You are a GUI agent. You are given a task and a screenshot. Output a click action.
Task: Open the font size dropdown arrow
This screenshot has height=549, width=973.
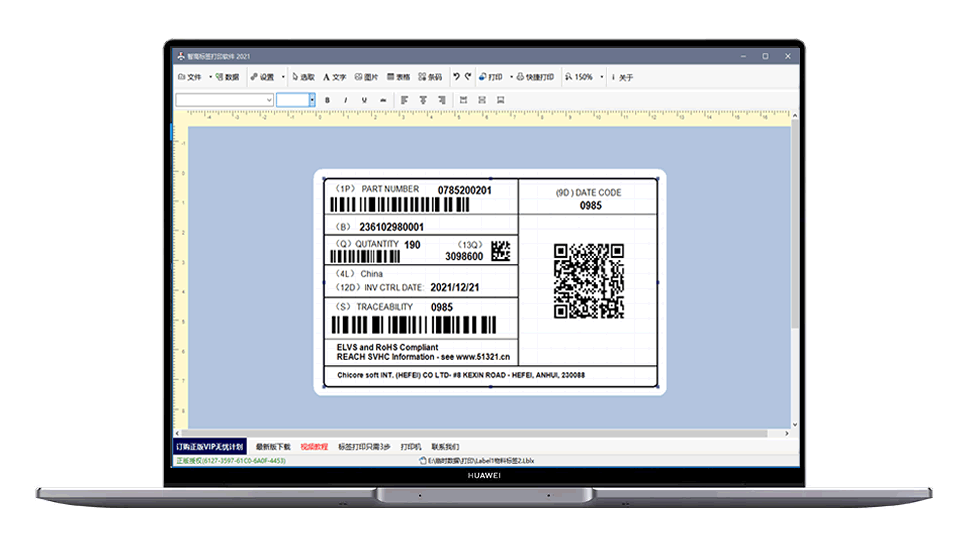312,100
